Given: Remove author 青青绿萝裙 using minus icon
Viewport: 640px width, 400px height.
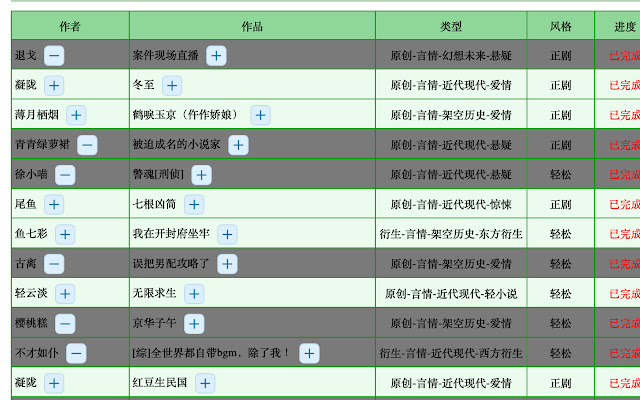Looking at the screenshot, I should coord(87,145).
